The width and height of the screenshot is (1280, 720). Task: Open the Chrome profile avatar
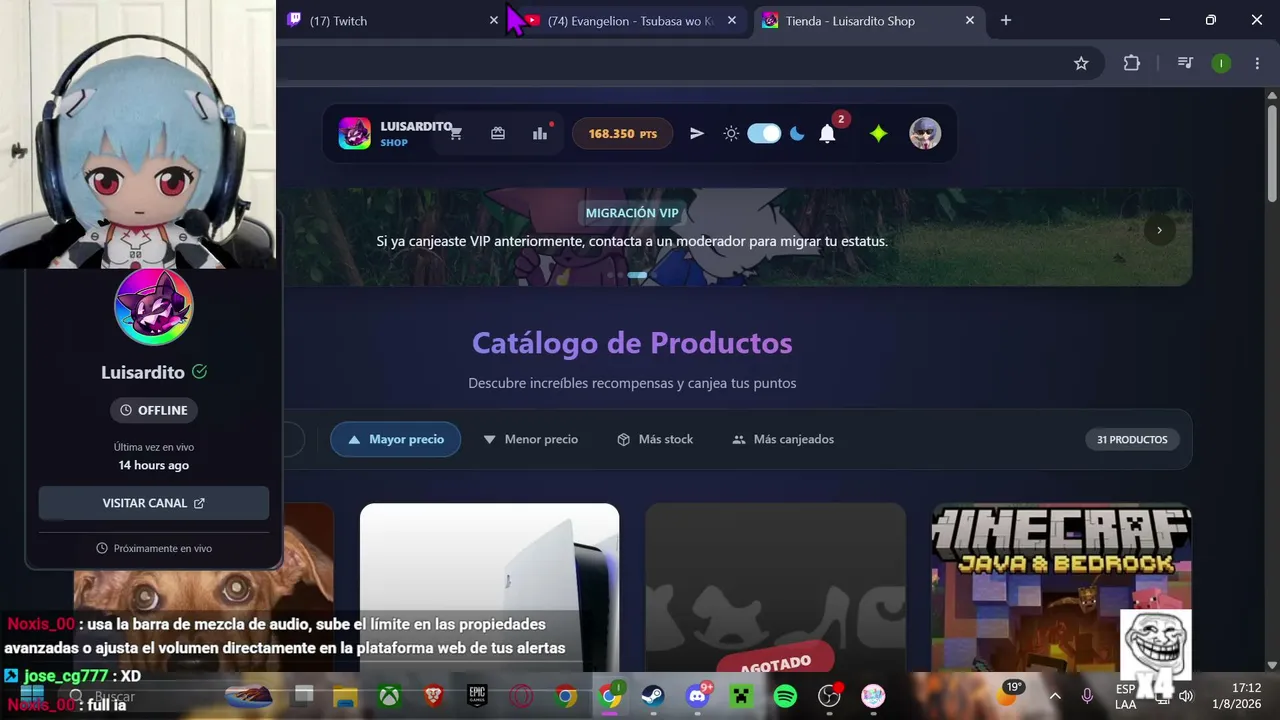click(x=1221, y=63)
